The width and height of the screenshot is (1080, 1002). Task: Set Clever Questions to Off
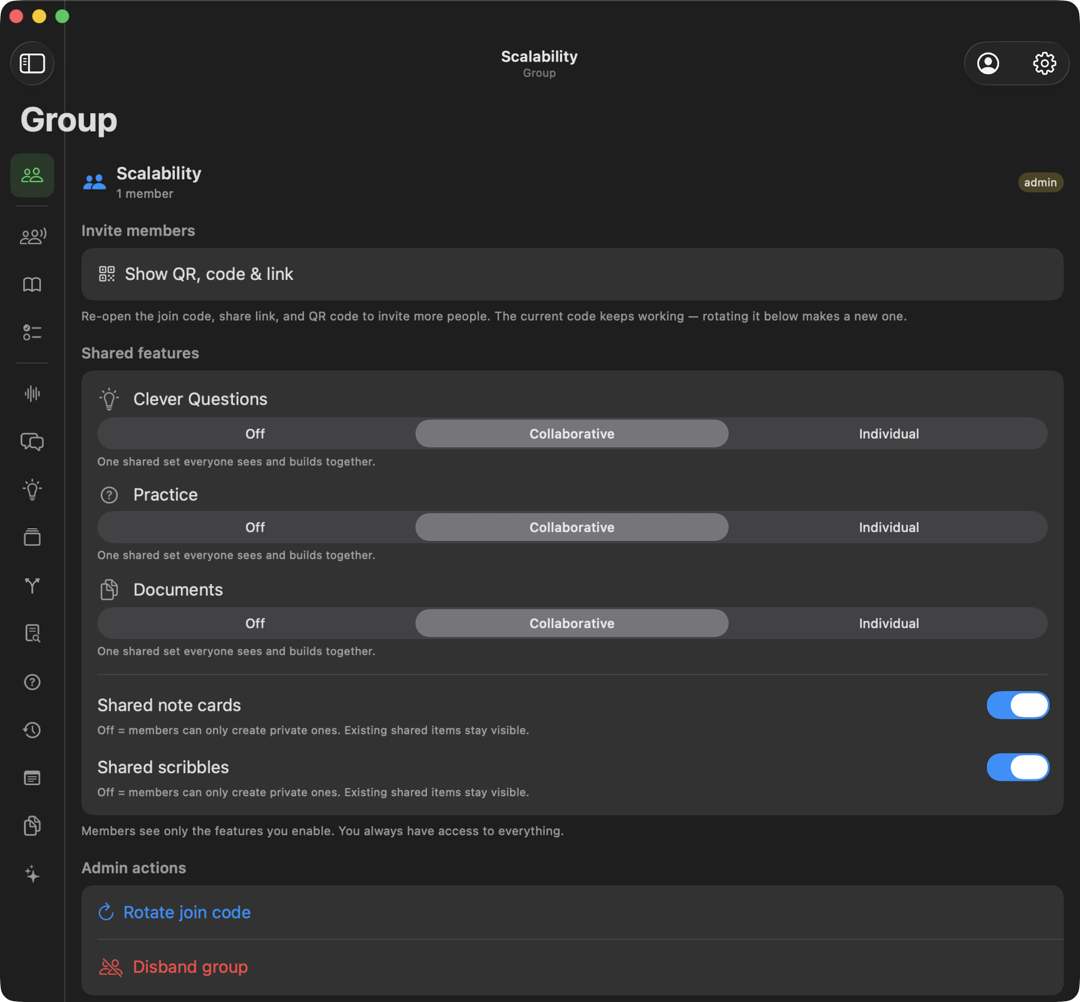tap(255, 434)
